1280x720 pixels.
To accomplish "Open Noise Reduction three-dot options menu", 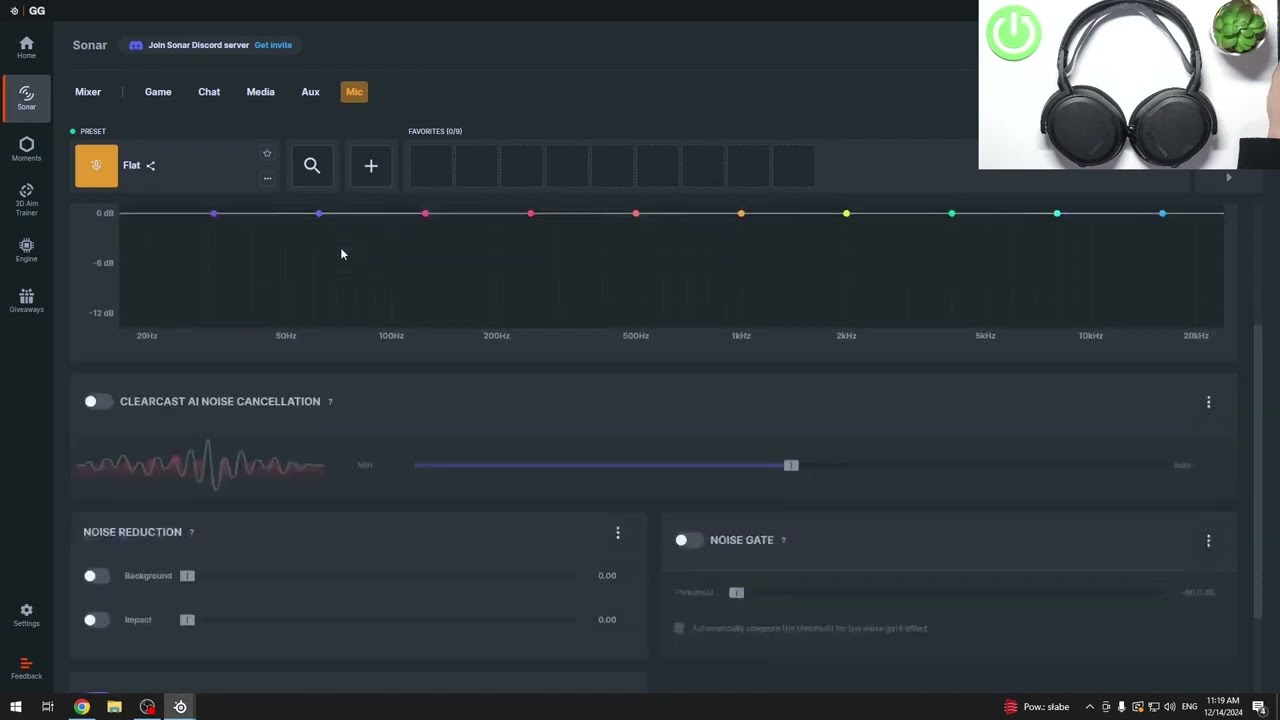I will [x=618, y=533].
